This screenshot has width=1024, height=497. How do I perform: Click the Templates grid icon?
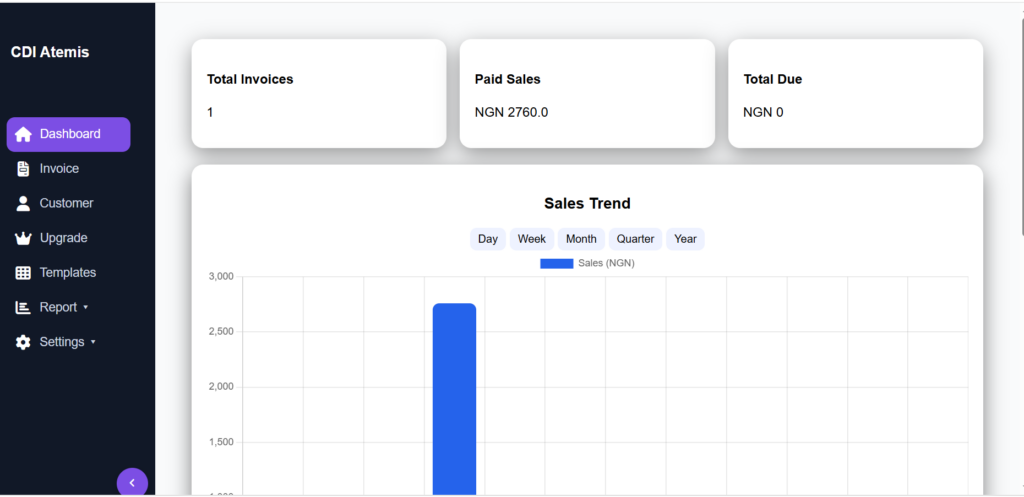(x=23, y=273)
